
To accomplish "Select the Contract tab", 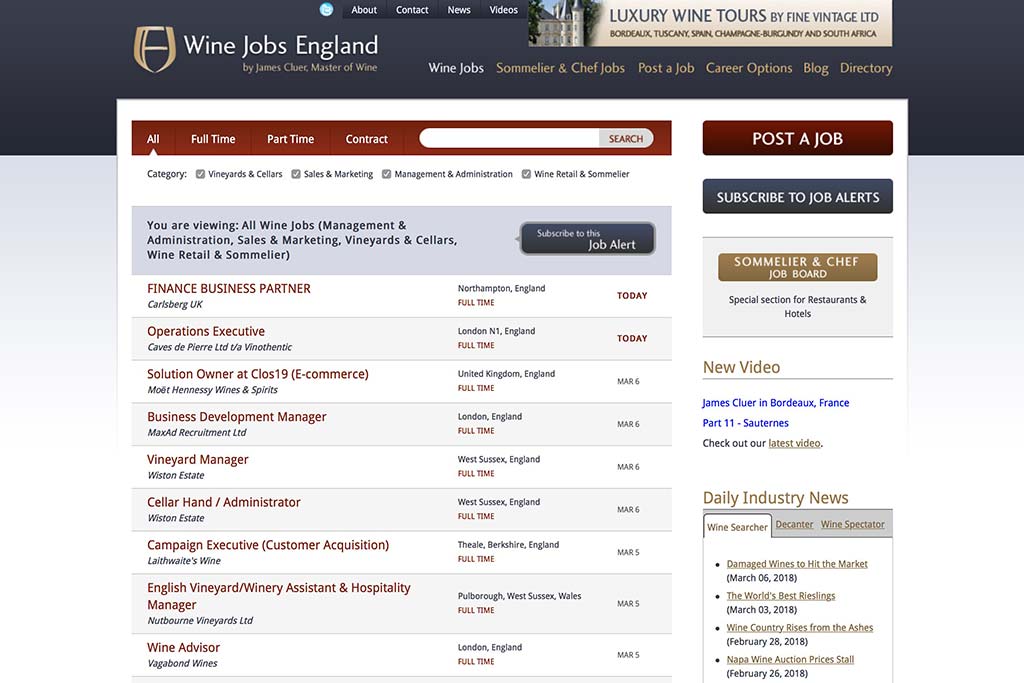I will click(x=366, y=138).
